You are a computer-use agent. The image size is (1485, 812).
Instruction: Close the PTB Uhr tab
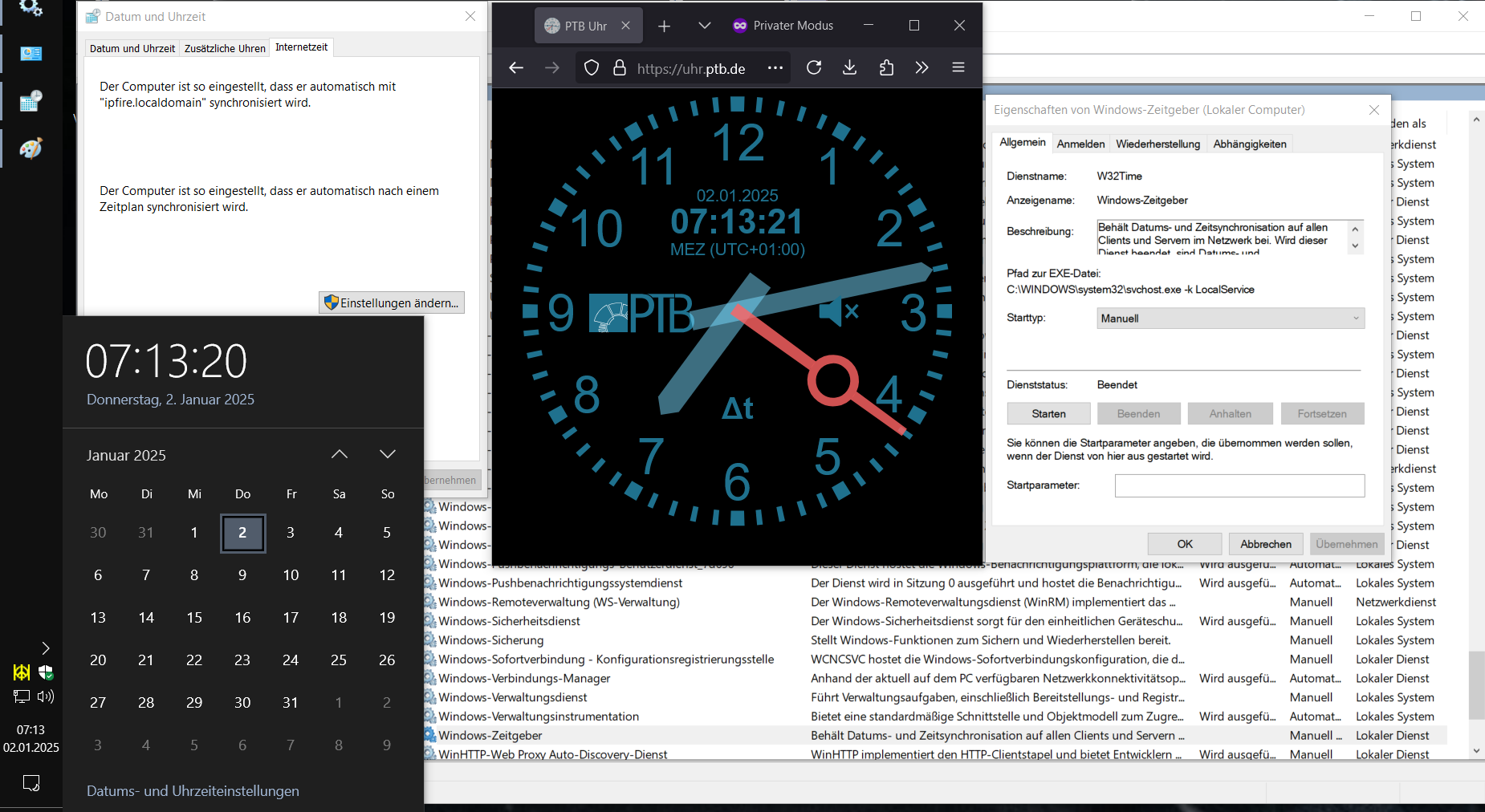(626, 26)
